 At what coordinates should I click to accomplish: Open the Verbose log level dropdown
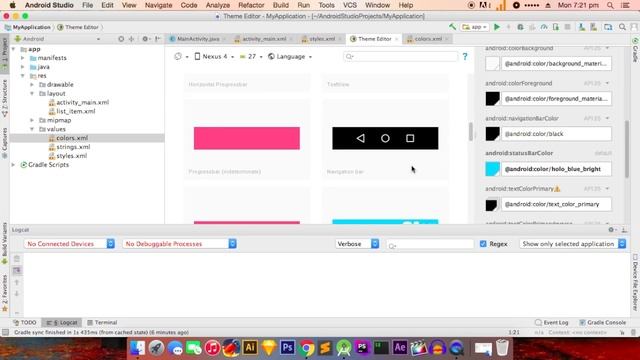click(357, 244)
